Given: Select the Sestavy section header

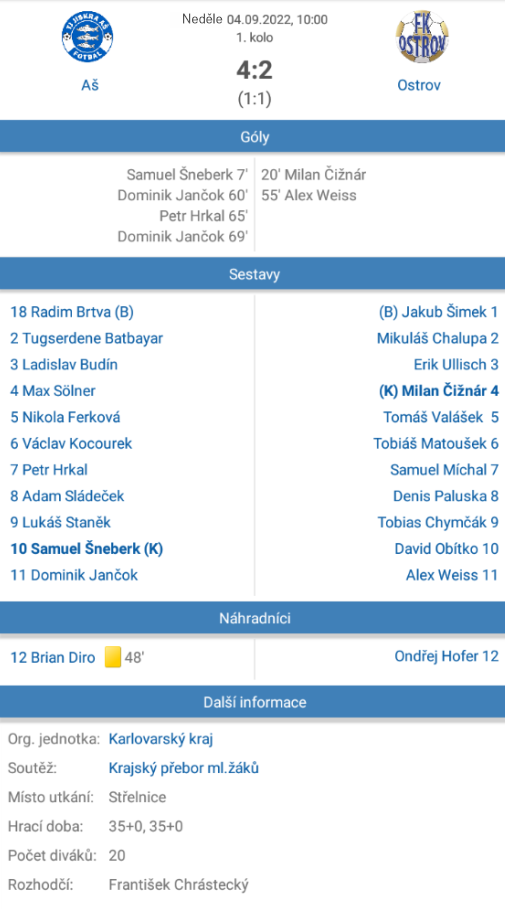Looking at the screenshot, I should click(252, 274).
